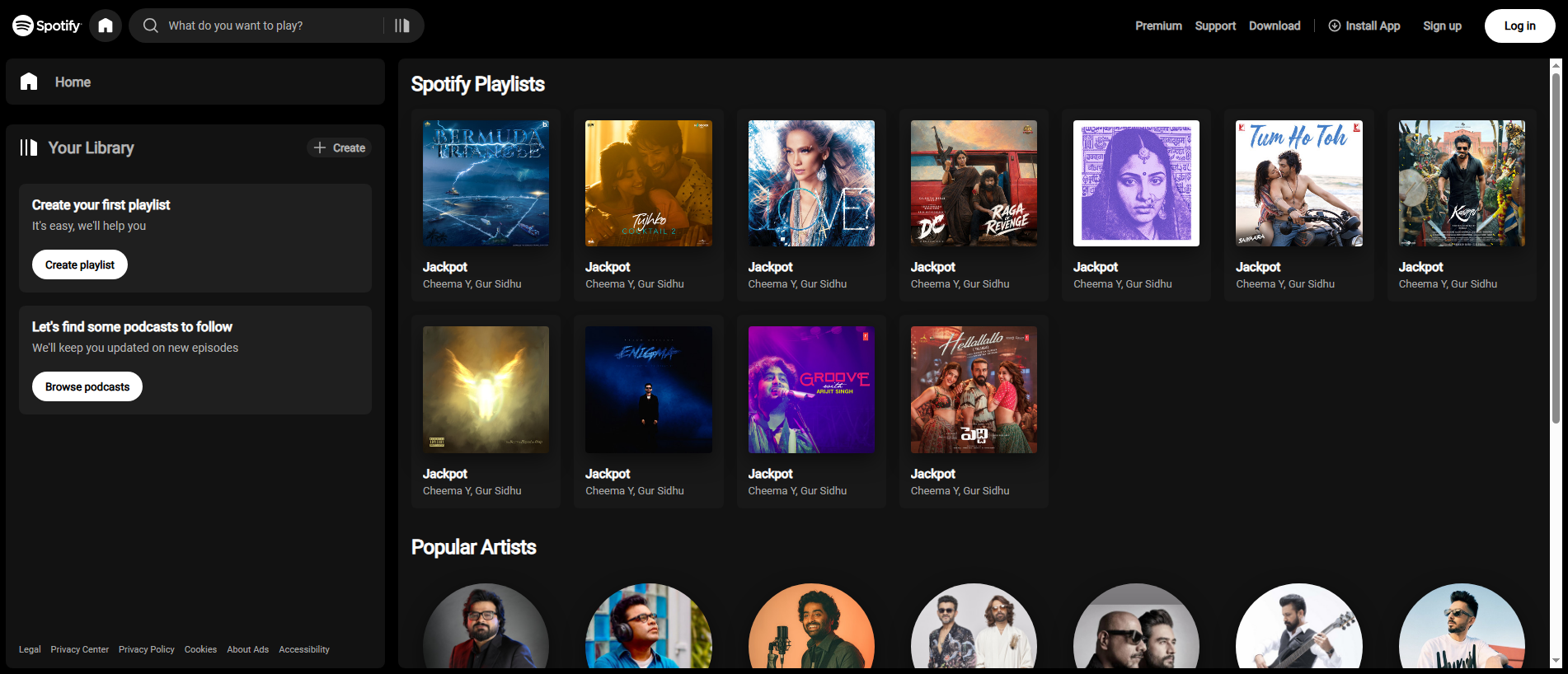Open the cover with man in sunglasses at festival
The height and width of the screenshot is (674, 1568).
tap(1462, 183)
